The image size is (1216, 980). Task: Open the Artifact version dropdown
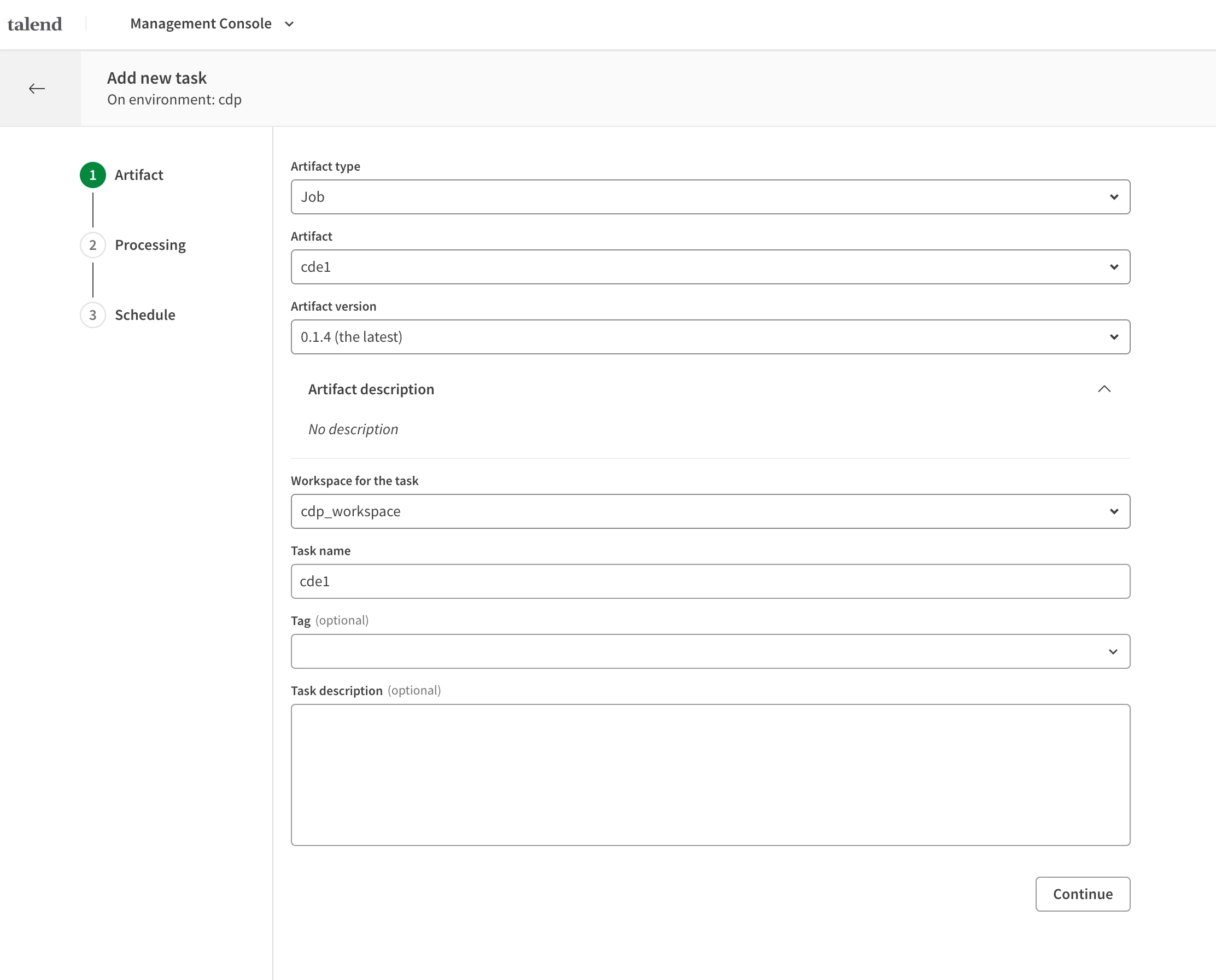(710, 337)
